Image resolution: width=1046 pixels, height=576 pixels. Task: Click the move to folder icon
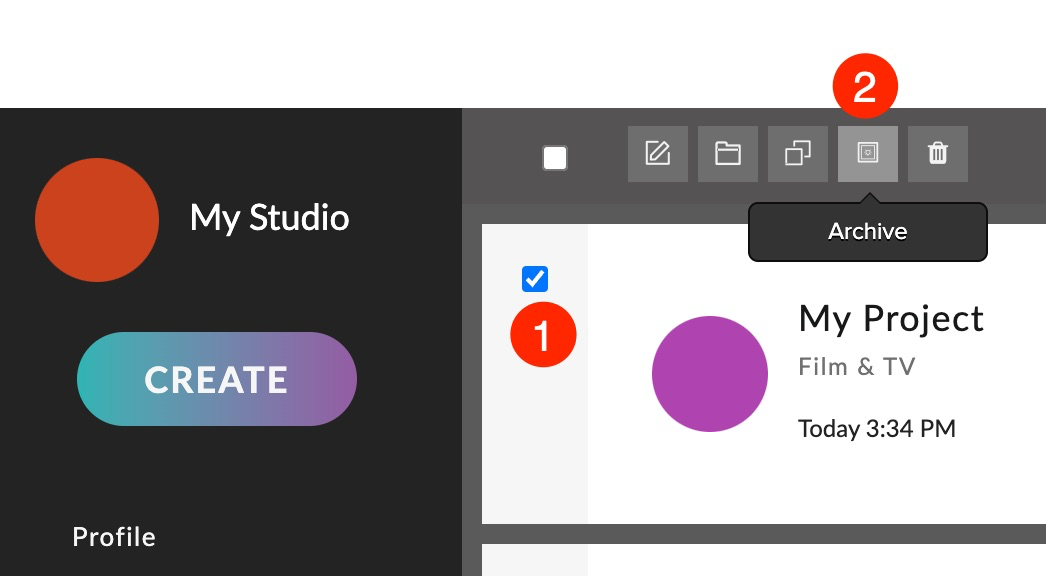pos(727,154)
